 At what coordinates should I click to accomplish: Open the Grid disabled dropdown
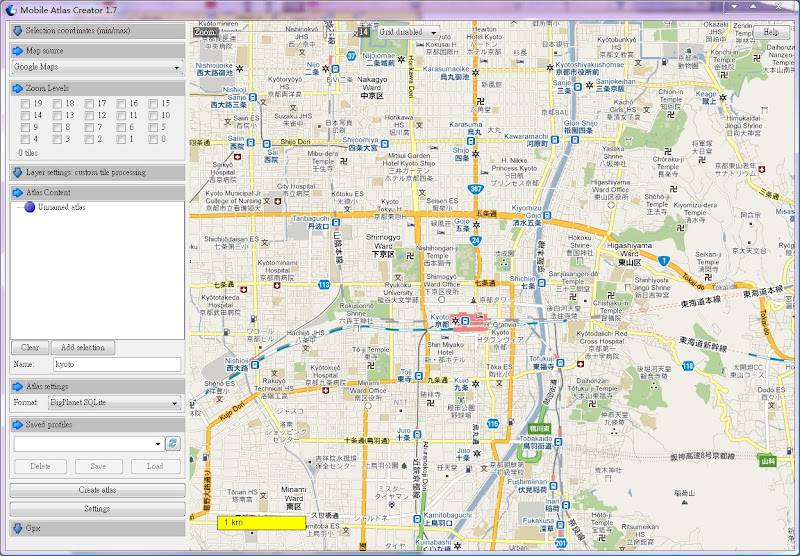(408, 32)
